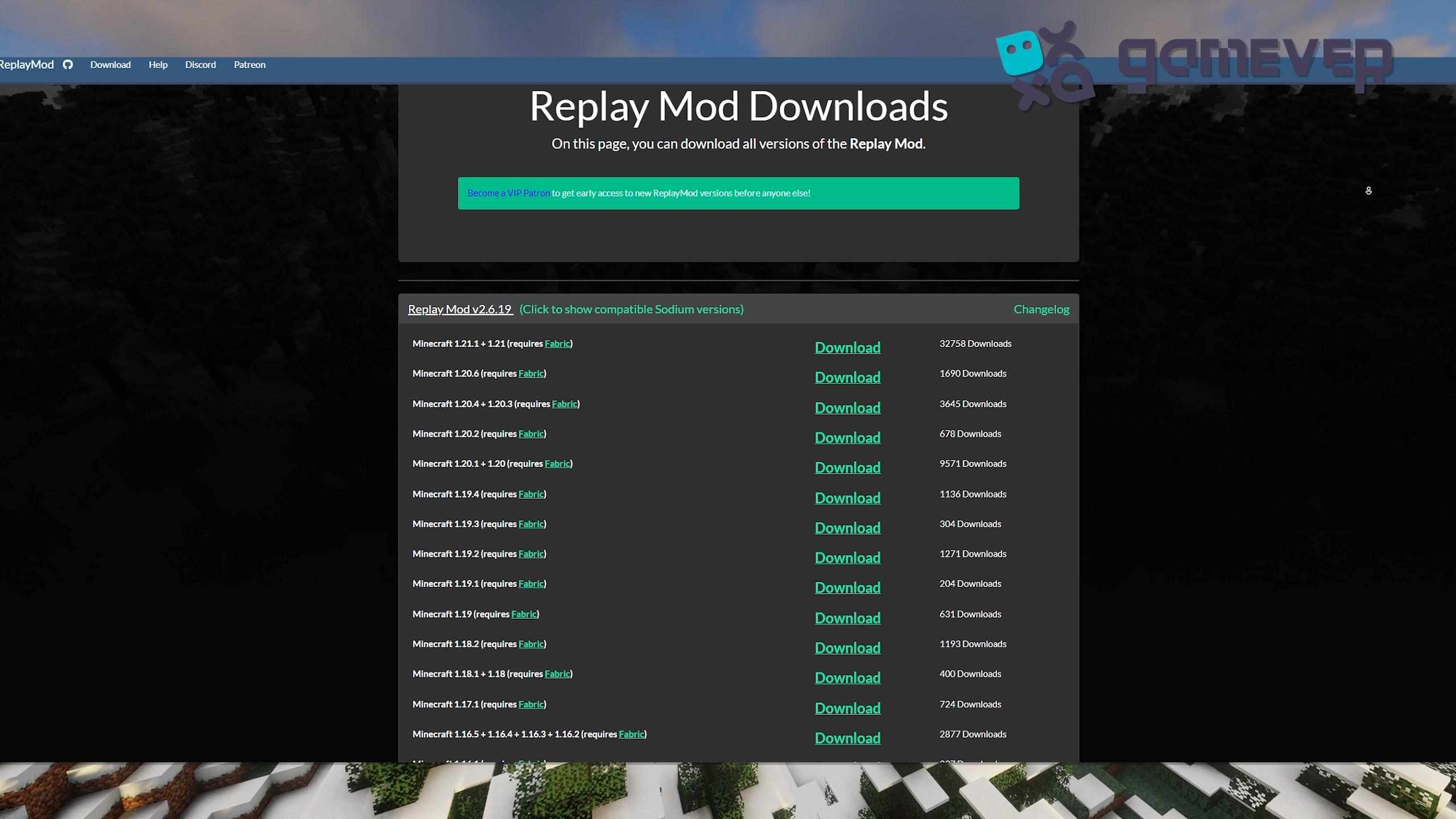1456x819 pixels.
Task: Open the Fabric link for Minecraft 1.20.2
Action: 531,433
